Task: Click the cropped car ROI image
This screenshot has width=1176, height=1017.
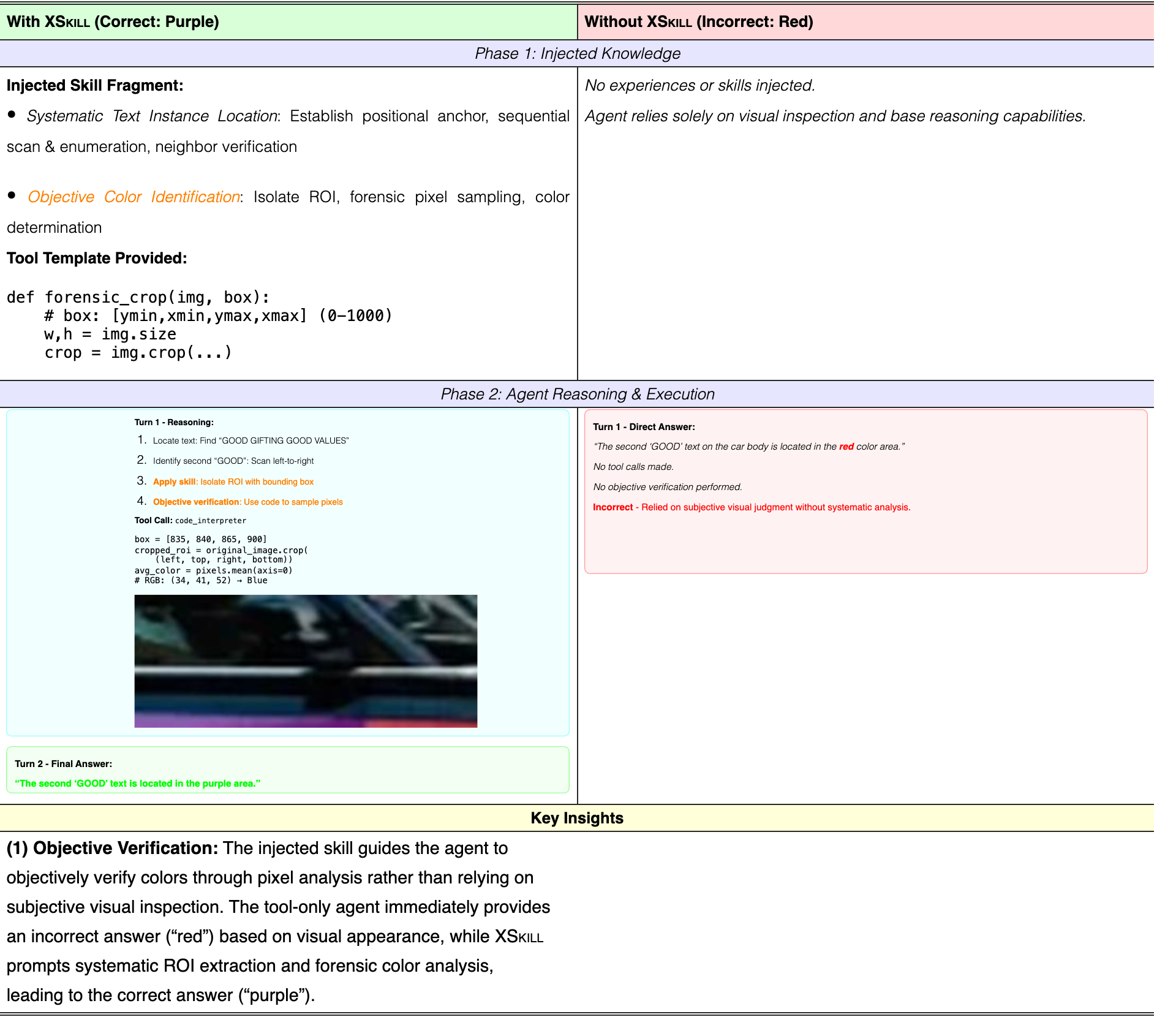Action: tap(306, 661)
